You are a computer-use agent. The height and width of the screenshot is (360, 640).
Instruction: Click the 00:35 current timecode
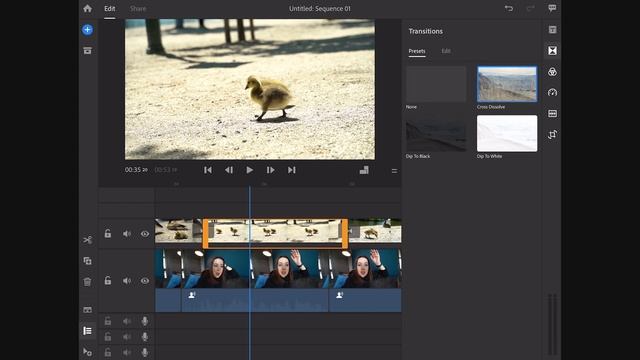136,170
